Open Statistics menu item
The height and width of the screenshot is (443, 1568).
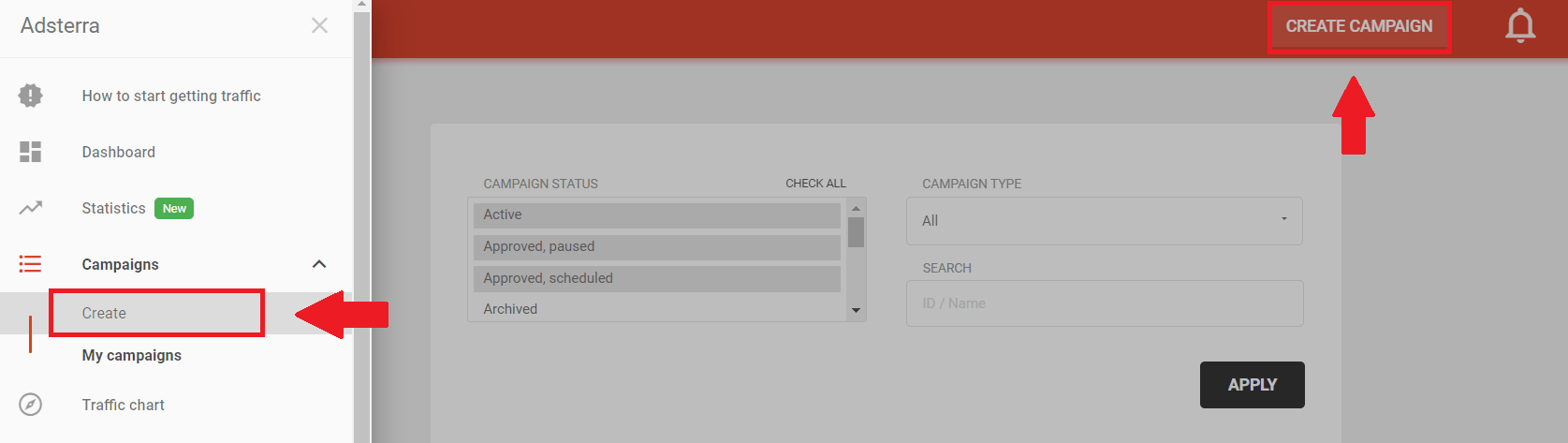click(x=113, y=208)
